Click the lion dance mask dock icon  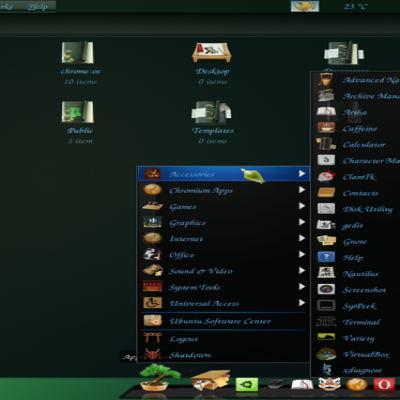pos(329,384)
